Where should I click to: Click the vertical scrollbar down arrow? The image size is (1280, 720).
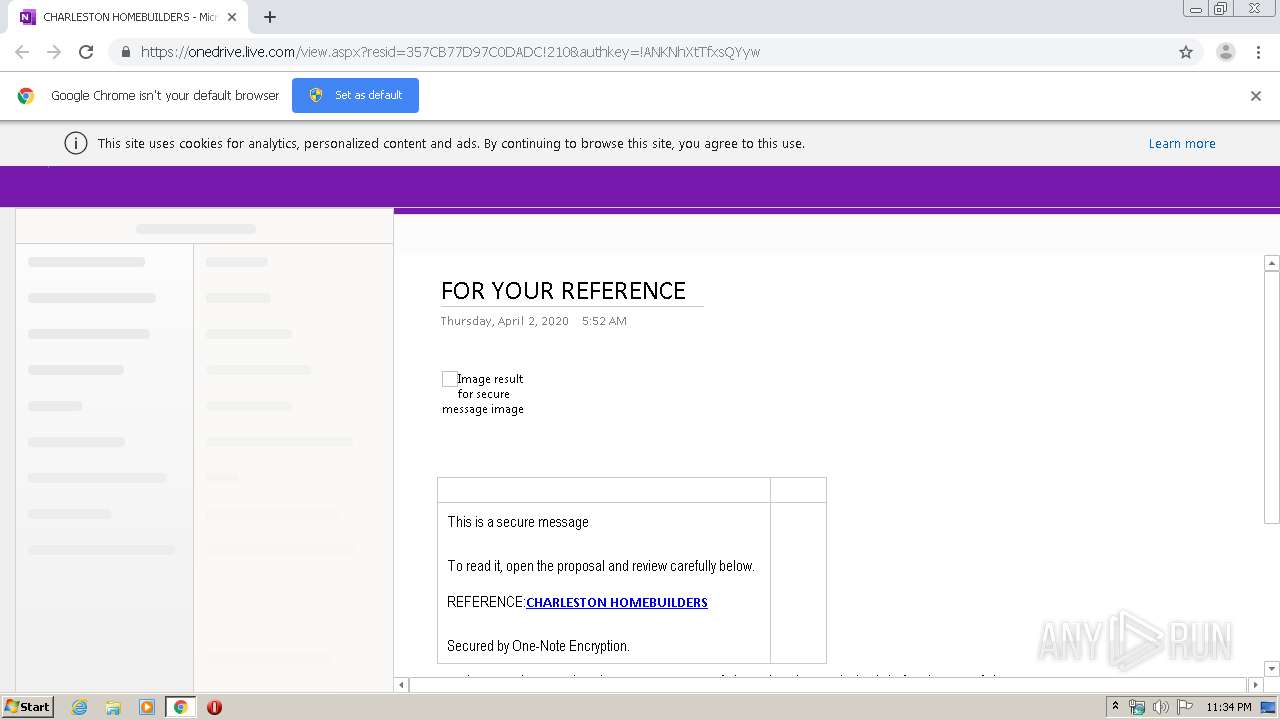tap(1272, 669)
